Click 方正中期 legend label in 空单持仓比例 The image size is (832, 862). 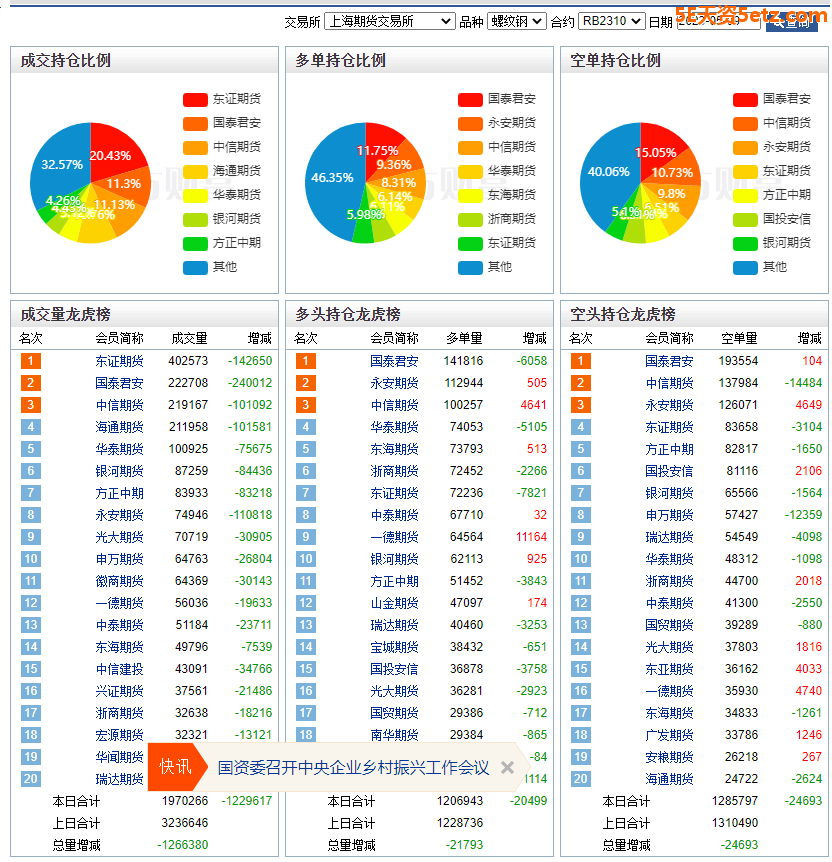point(787,195)
